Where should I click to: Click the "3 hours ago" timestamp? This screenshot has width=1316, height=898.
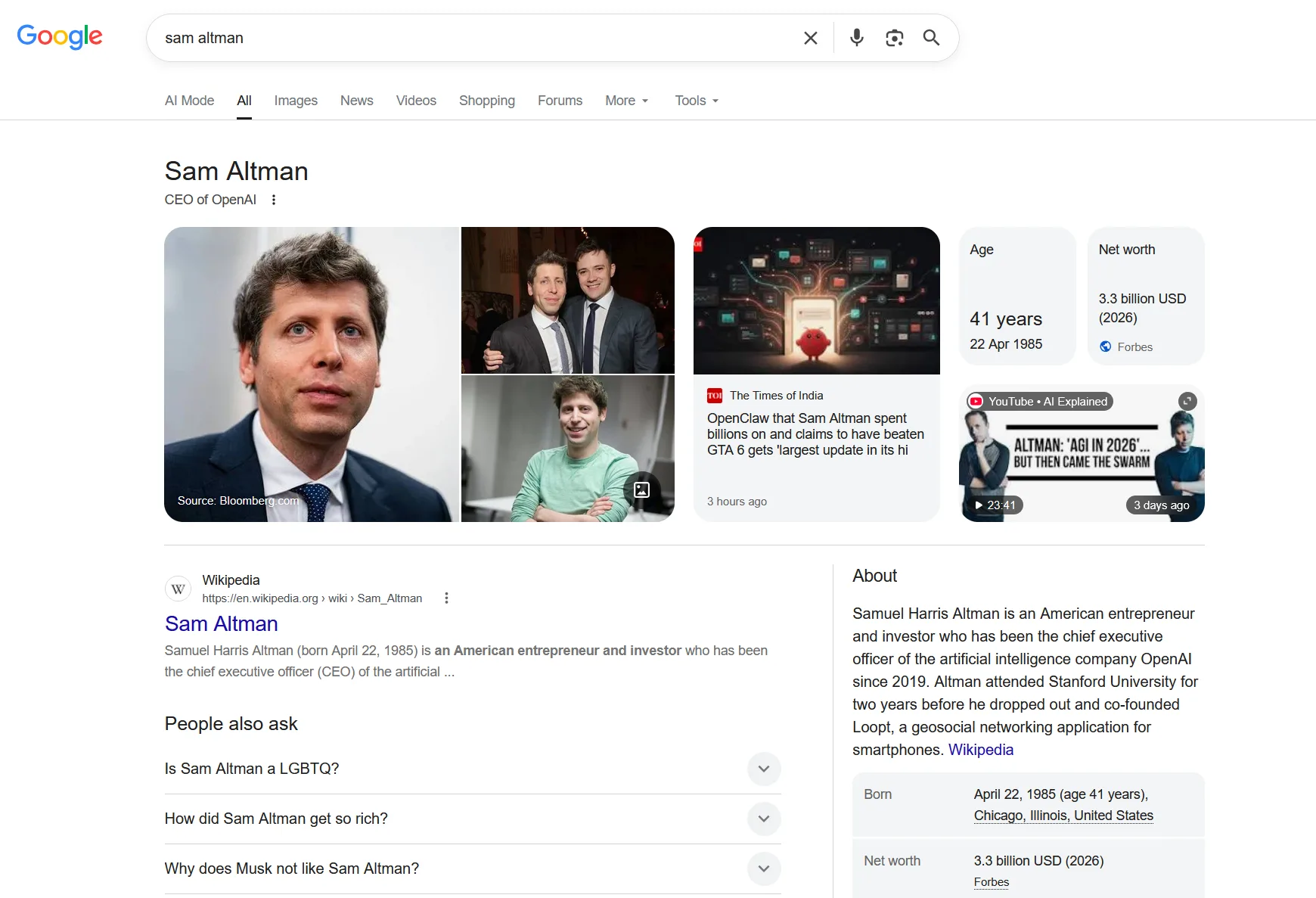point(737,502)
